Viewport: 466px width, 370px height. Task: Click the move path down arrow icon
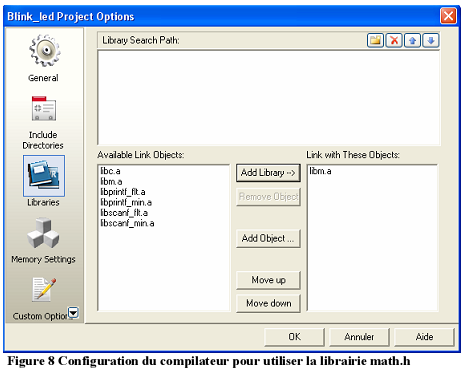point(431,41)
